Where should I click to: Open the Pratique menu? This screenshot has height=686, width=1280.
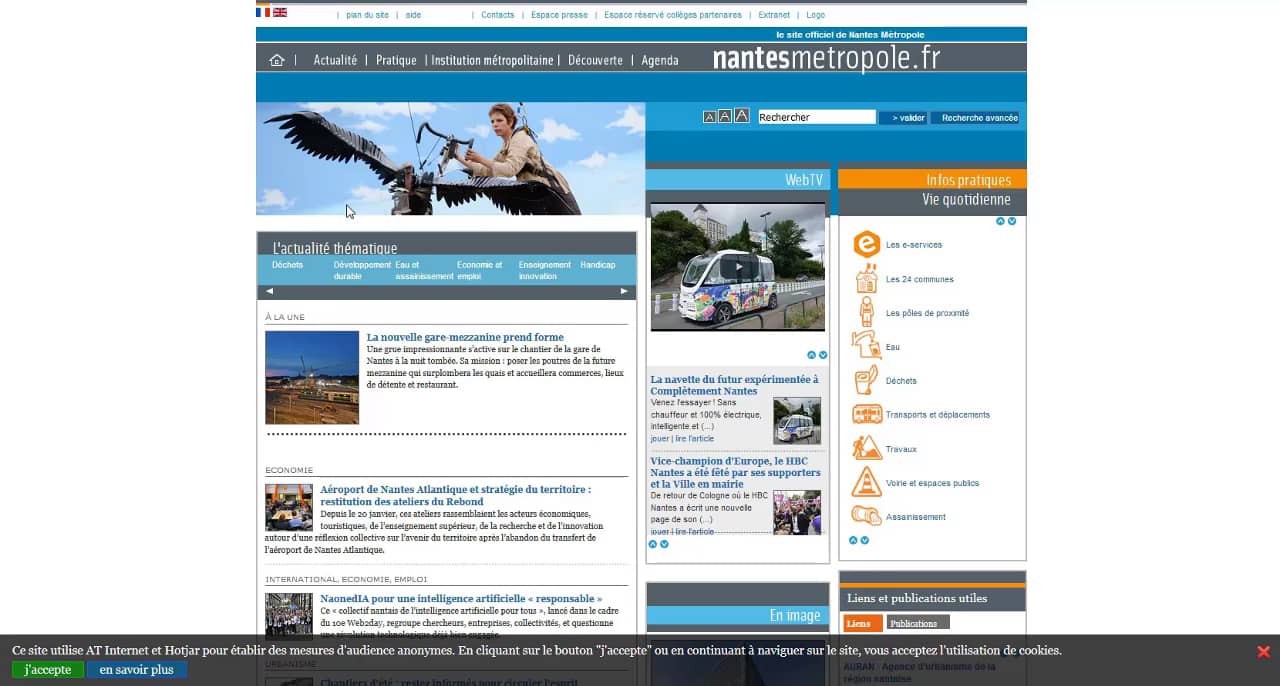pyautogui.click(x=396, y=60)
